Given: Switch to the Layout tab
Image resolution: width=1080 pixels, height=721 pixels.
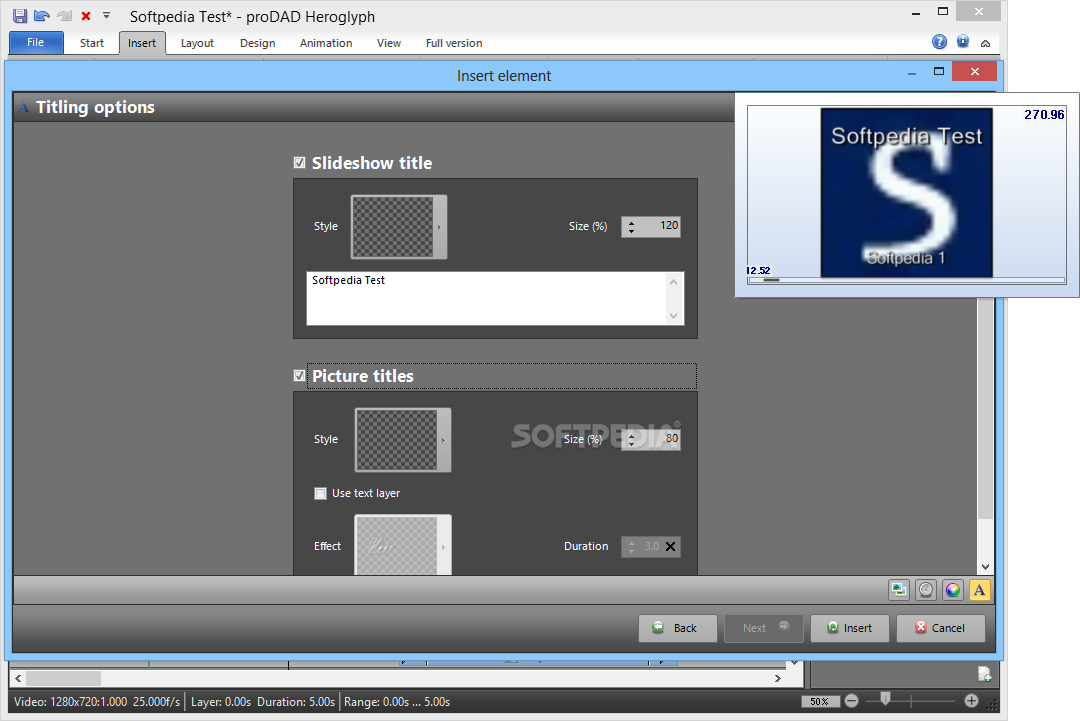Looking at the screenshot, I should click(x=197, y=43).
